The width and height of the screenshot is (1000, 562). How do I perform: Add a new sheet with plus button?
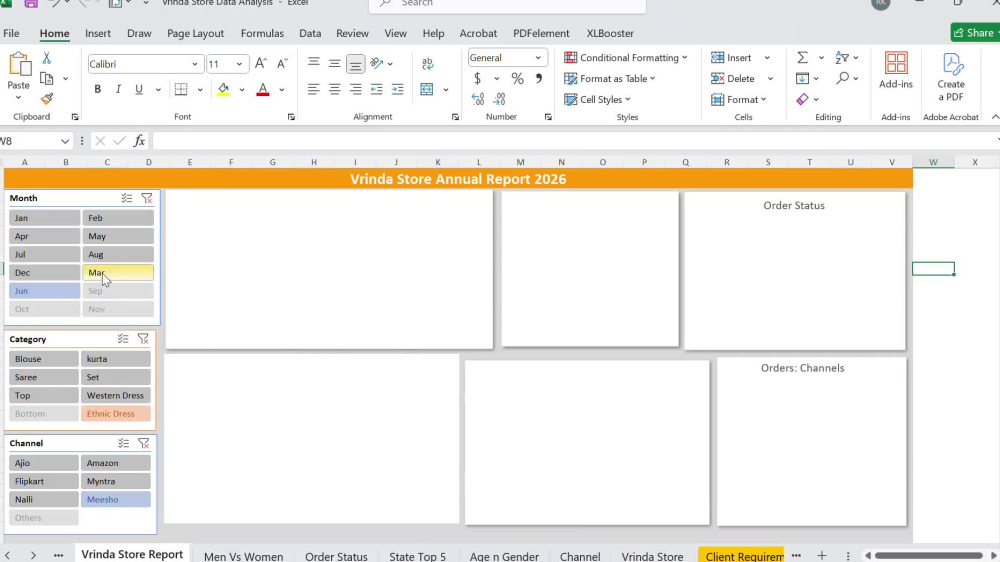pos(821,556)
